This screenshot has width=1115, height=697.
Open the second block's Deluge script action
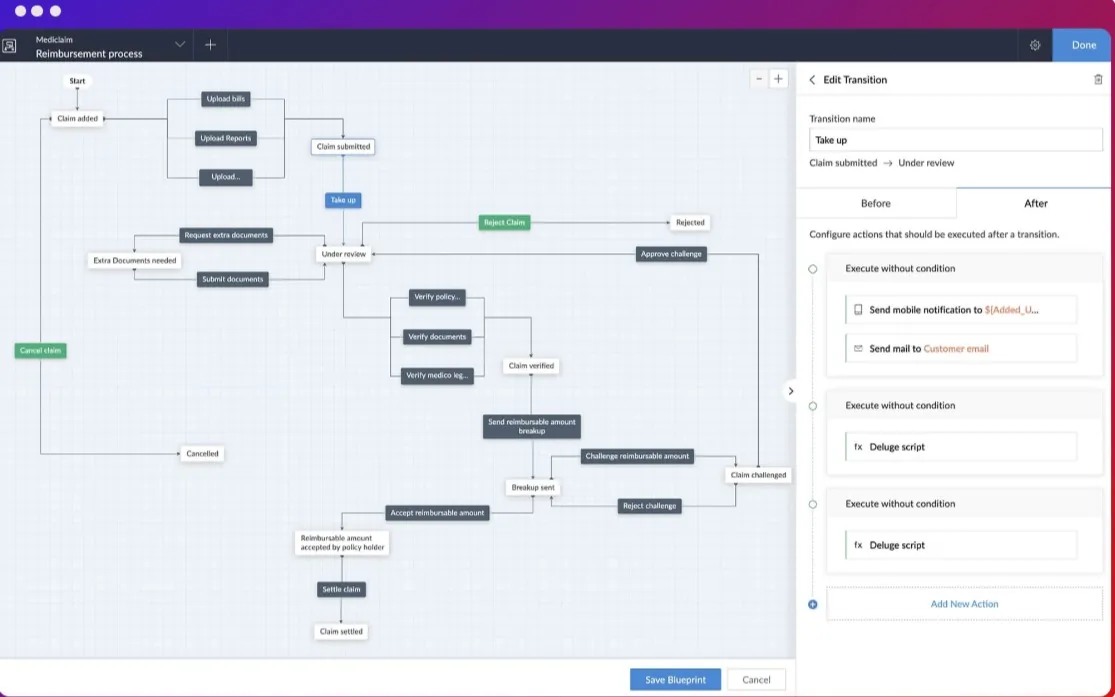[x=961, y=447]
